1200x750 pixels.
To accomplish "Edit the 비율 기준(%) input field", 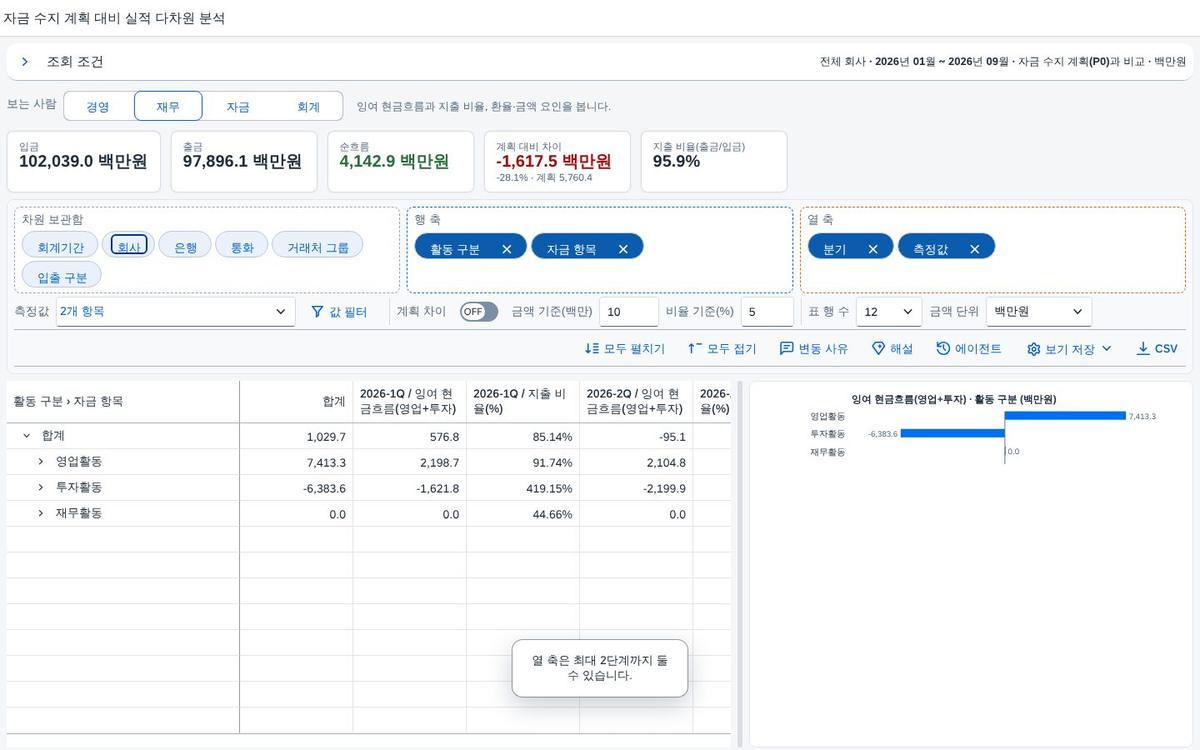I will point(767,311).
